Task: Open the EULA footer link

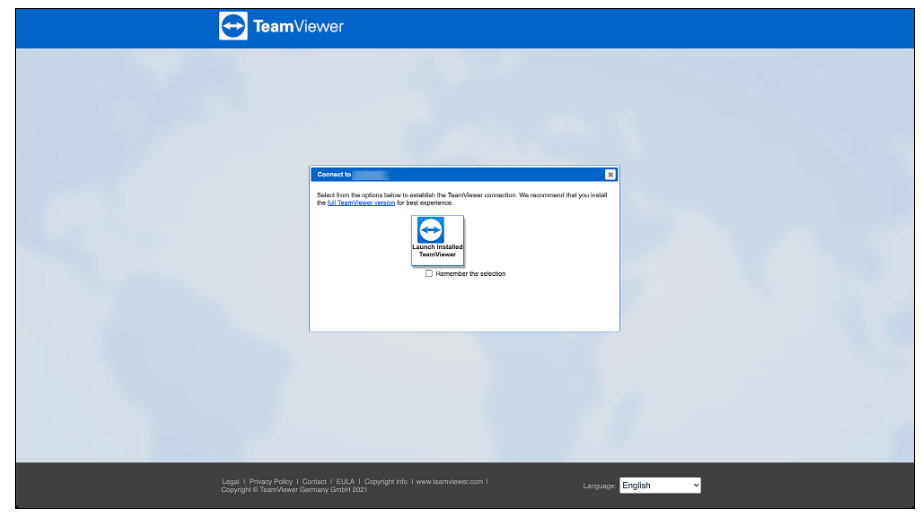Action: pos(345,482)
